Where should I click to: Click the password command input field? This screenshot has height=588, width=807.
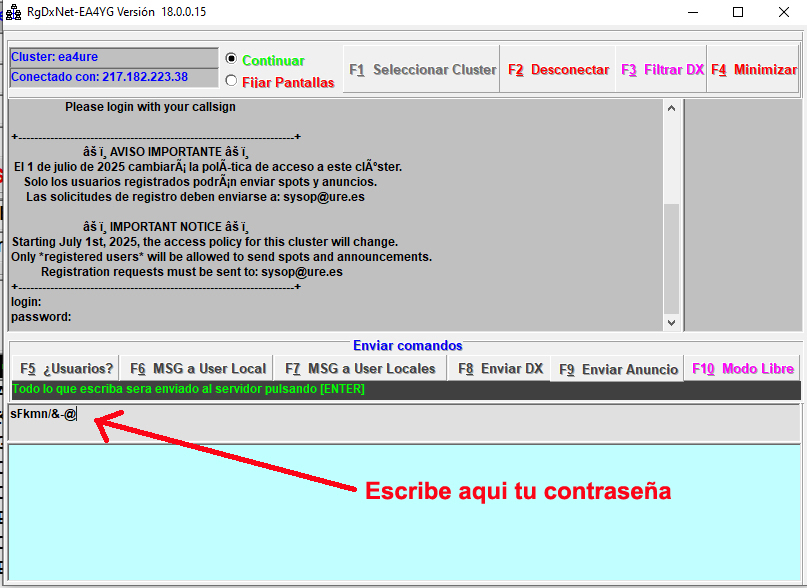coord(400,422)
